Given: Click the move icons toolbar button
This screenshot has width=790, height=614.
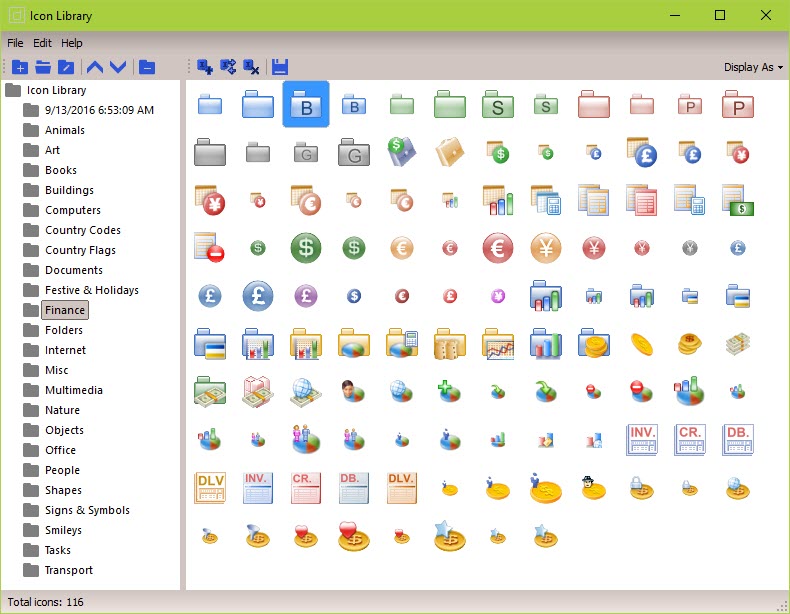Looking at the screenshot, I should click(x=228, y=67).
